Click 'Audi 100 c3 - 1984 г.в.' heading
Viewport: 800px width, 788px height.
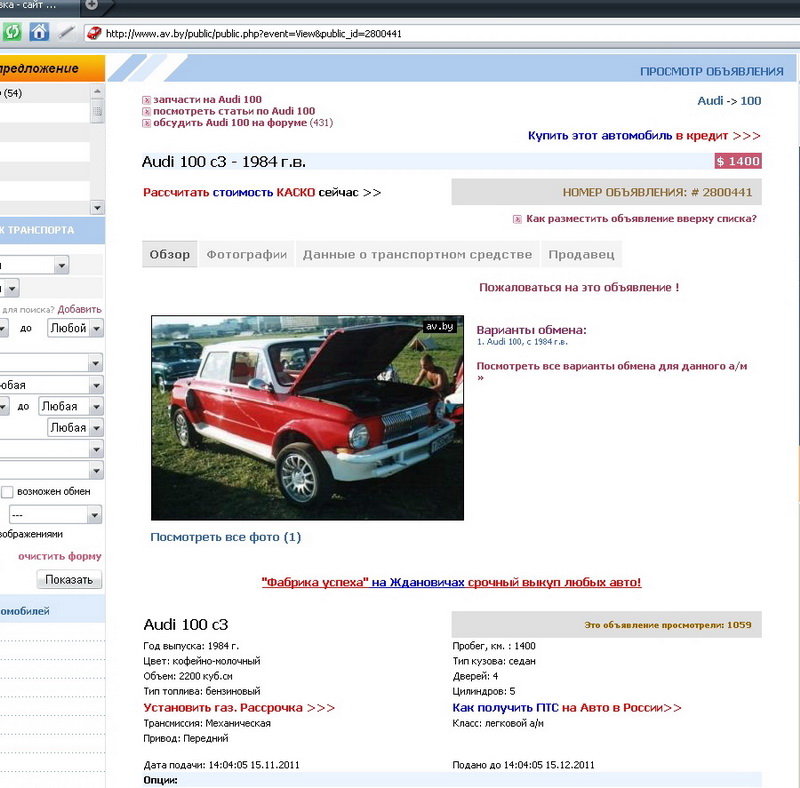(x=223, y=162)
